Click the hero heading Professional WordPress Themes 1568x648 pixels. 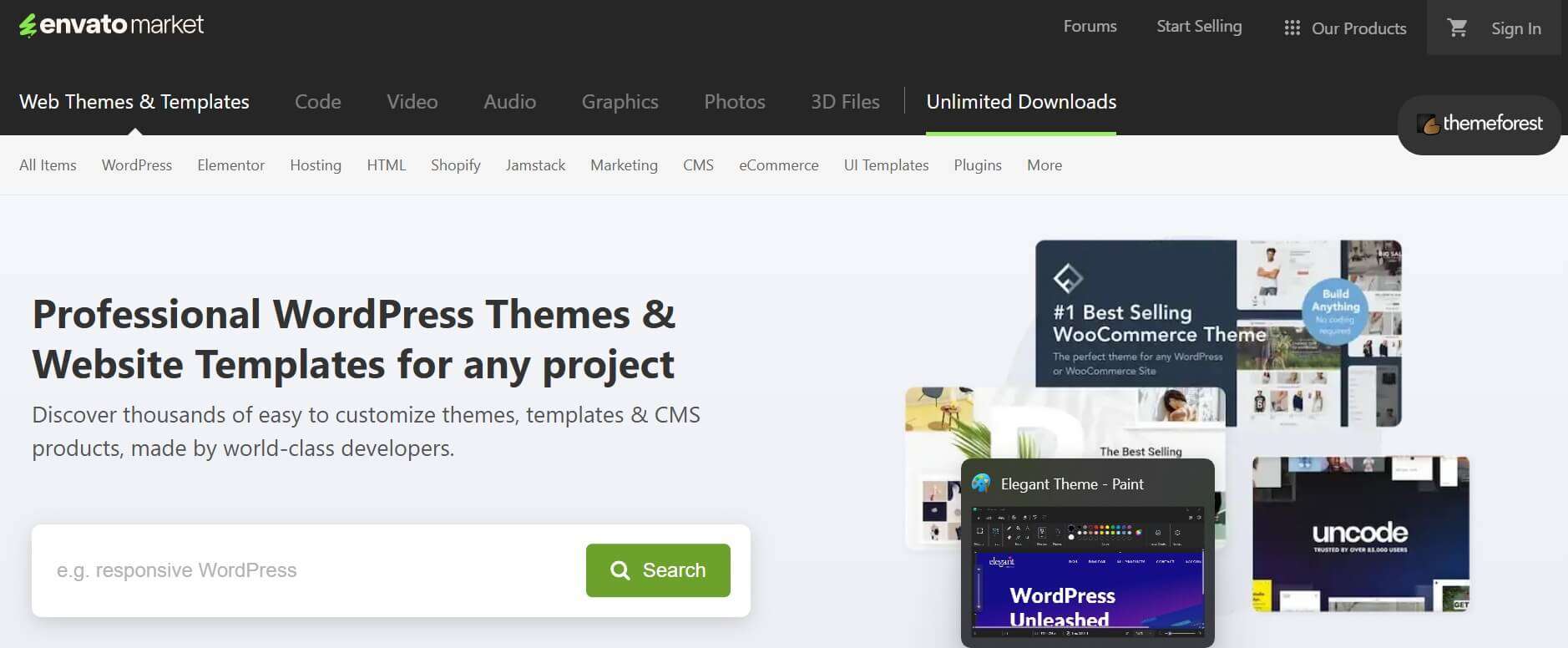click(x=353, y=339)
